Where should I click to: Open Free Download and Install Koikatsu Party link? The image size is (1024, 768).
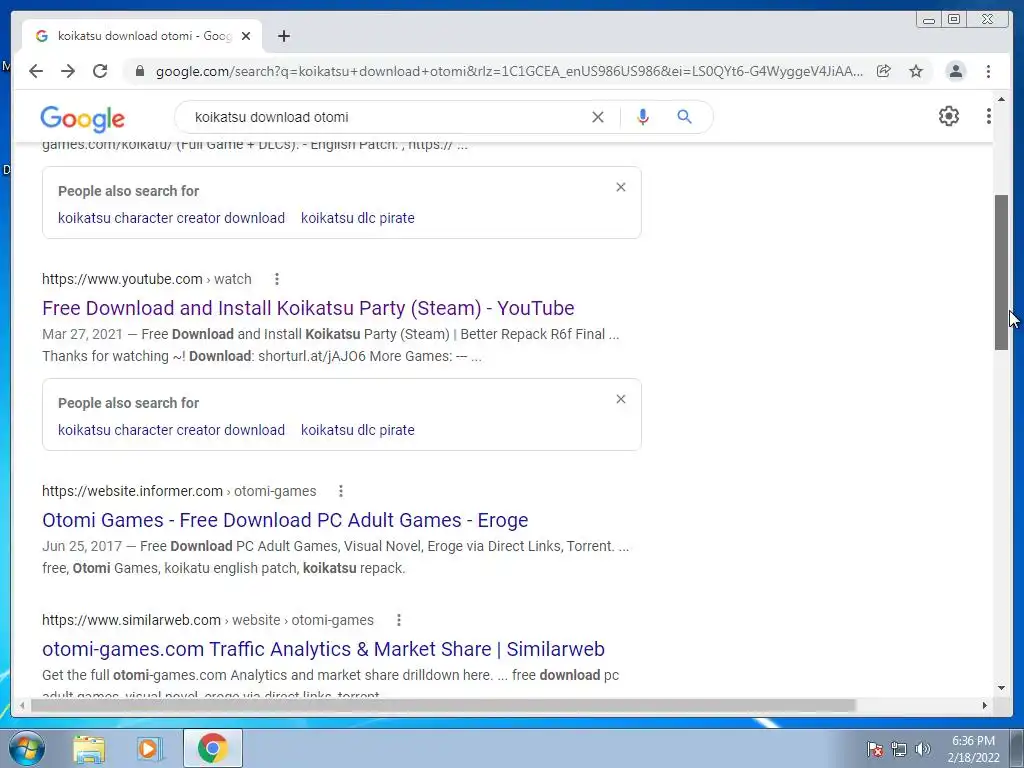(x=308, y=308)
